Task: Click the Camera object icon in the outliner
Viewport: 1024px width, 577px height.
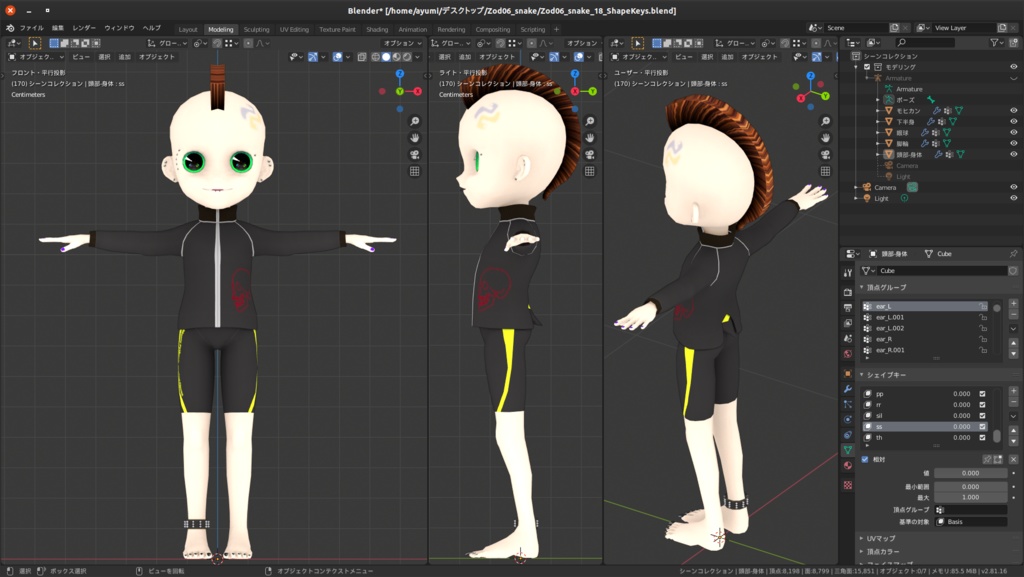Action: click(865, 187)
